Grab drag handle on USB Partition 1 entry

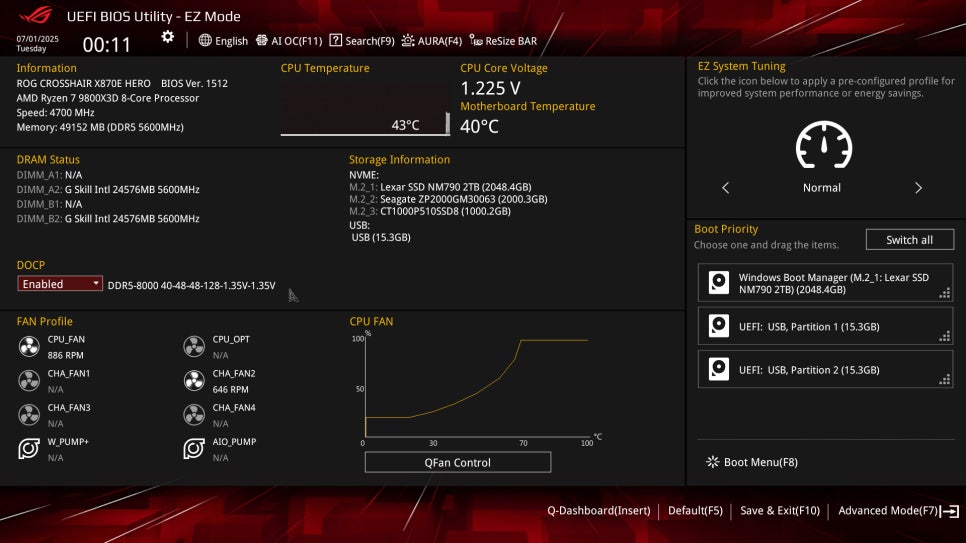click(944, 337)
